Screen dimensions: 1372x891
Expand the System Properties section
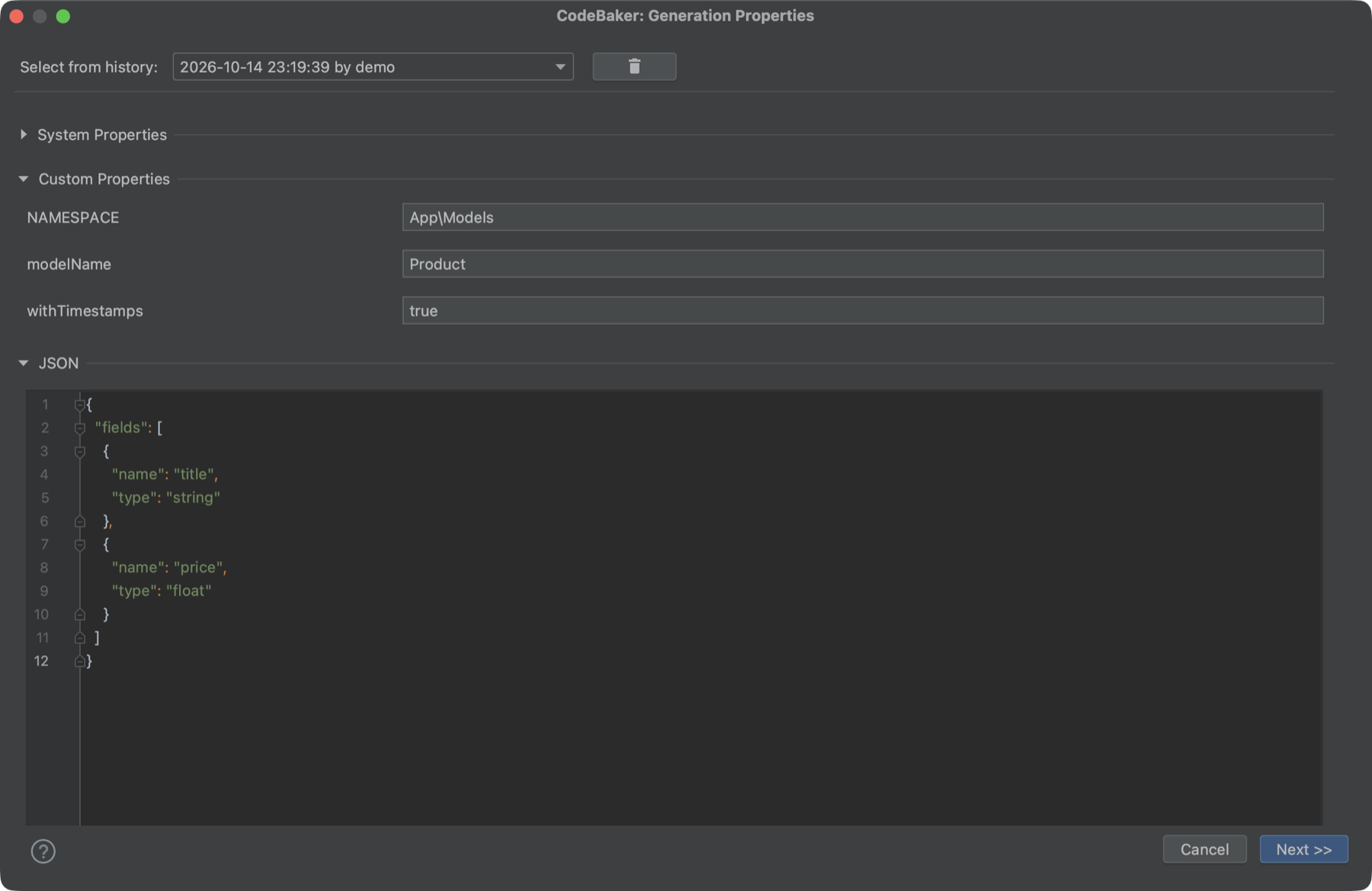coord(24,134)
